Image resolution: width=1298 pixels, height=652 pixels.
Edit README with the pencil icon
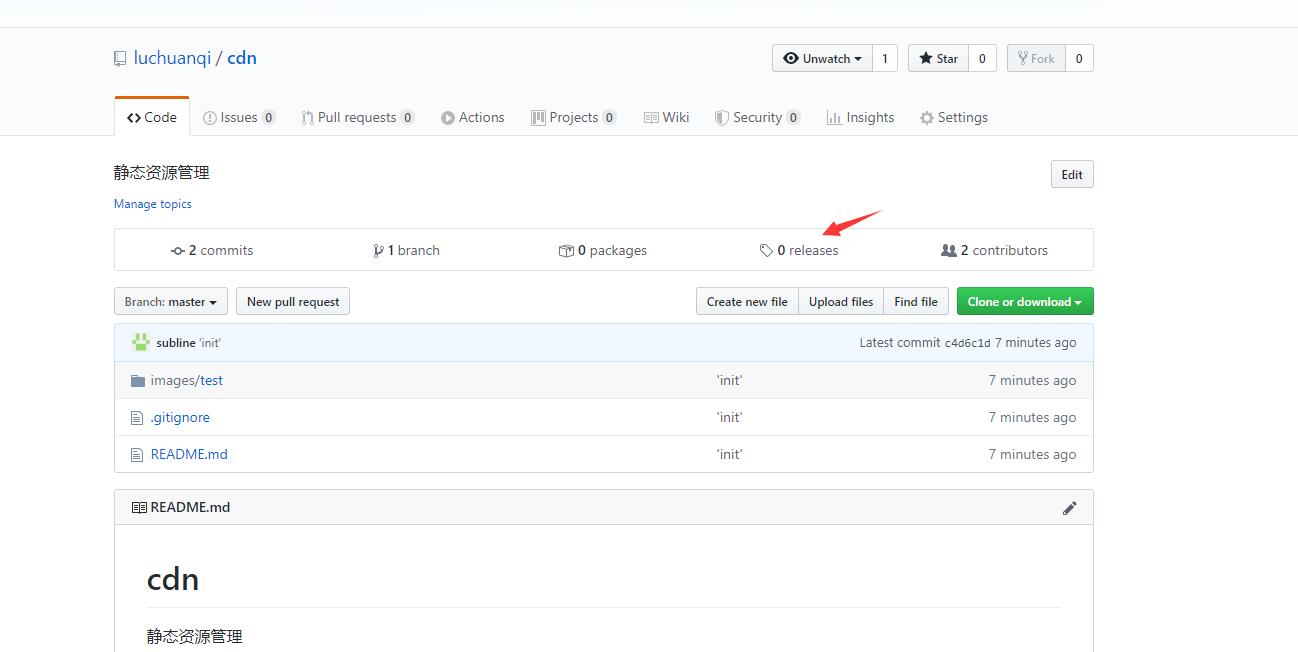click(1069, 508)
